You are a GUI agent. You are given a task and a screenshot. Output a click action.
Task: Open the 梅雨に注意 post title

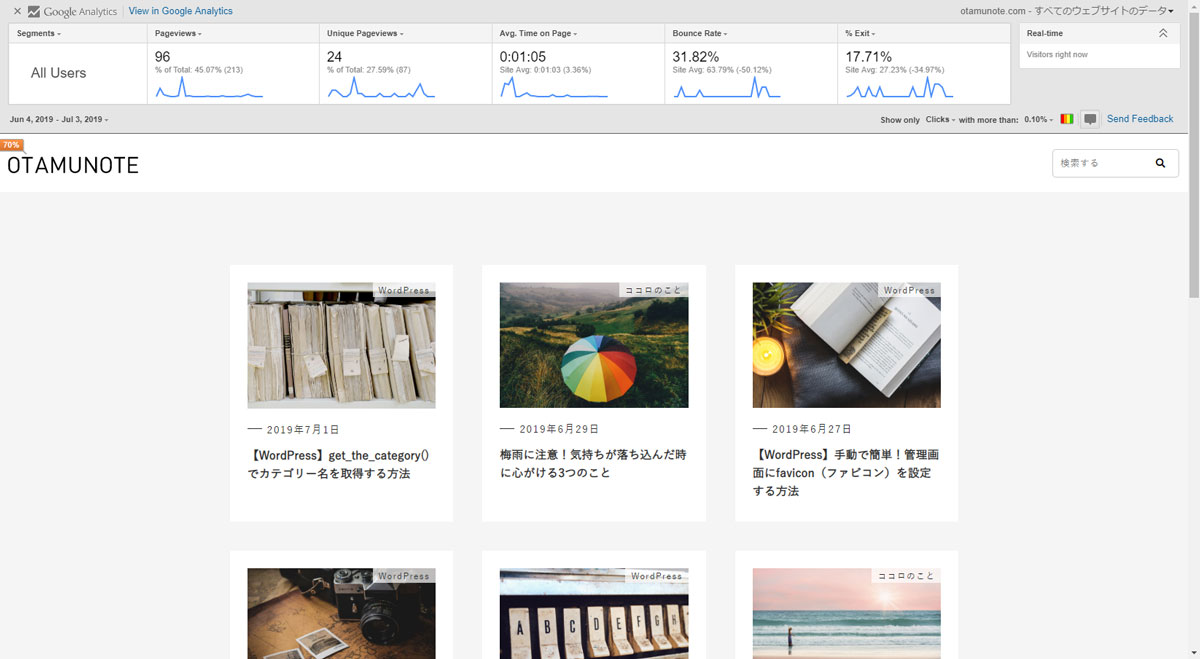(x=593, y=464)
